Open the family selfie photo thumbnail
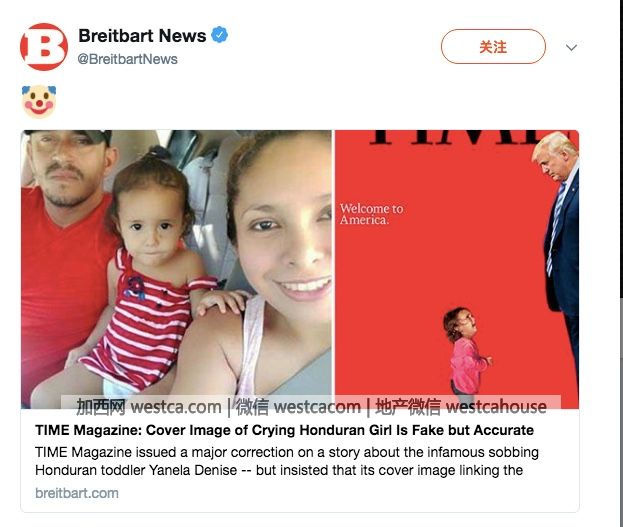The width and height of the screenshot is (623, 527). coord(176,269)
